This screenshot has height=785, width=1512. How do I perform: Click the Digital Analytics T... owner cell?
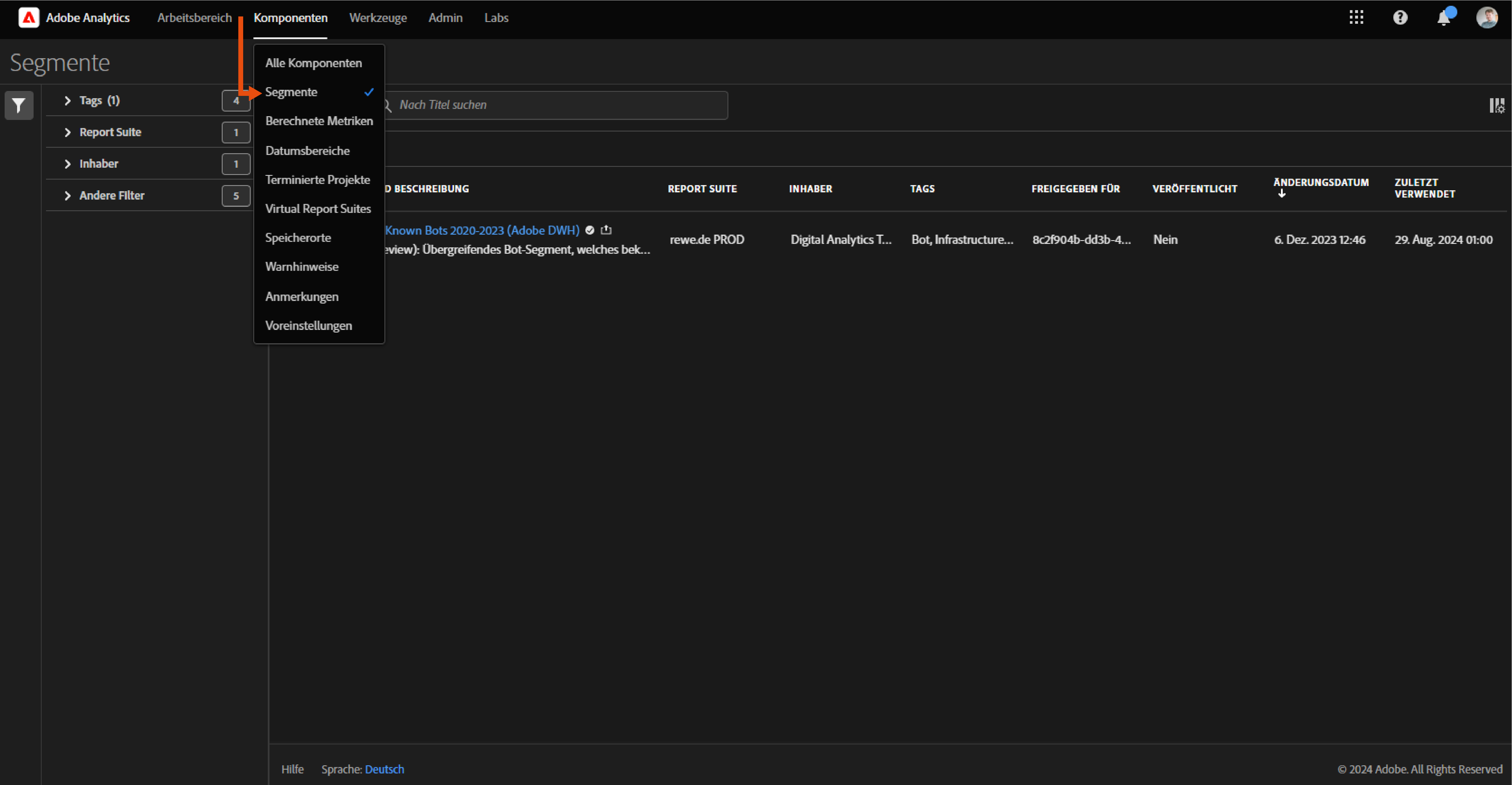tap(840, 240)
